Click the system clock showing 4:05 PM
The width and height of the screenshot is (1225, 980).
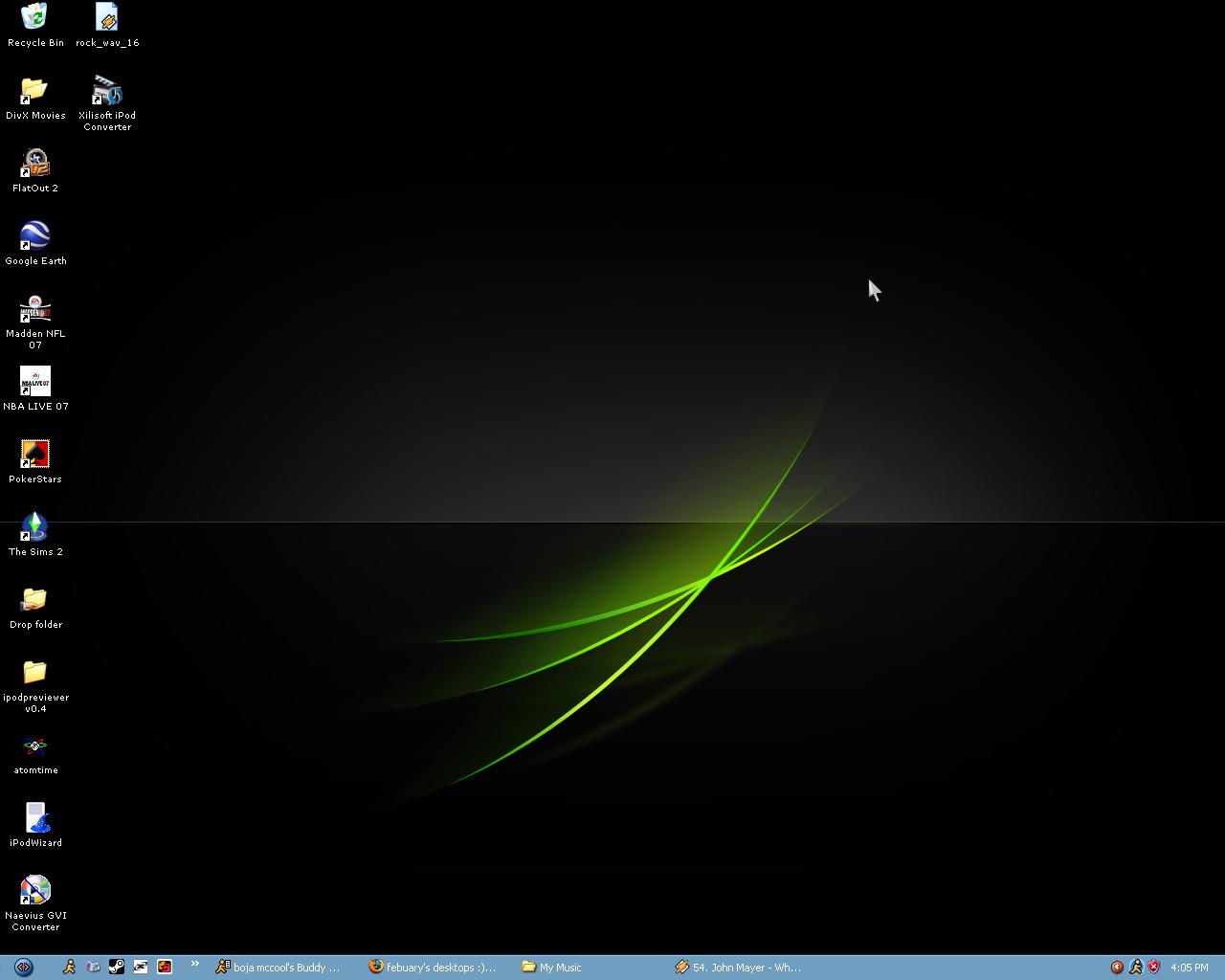[1189, 968]
